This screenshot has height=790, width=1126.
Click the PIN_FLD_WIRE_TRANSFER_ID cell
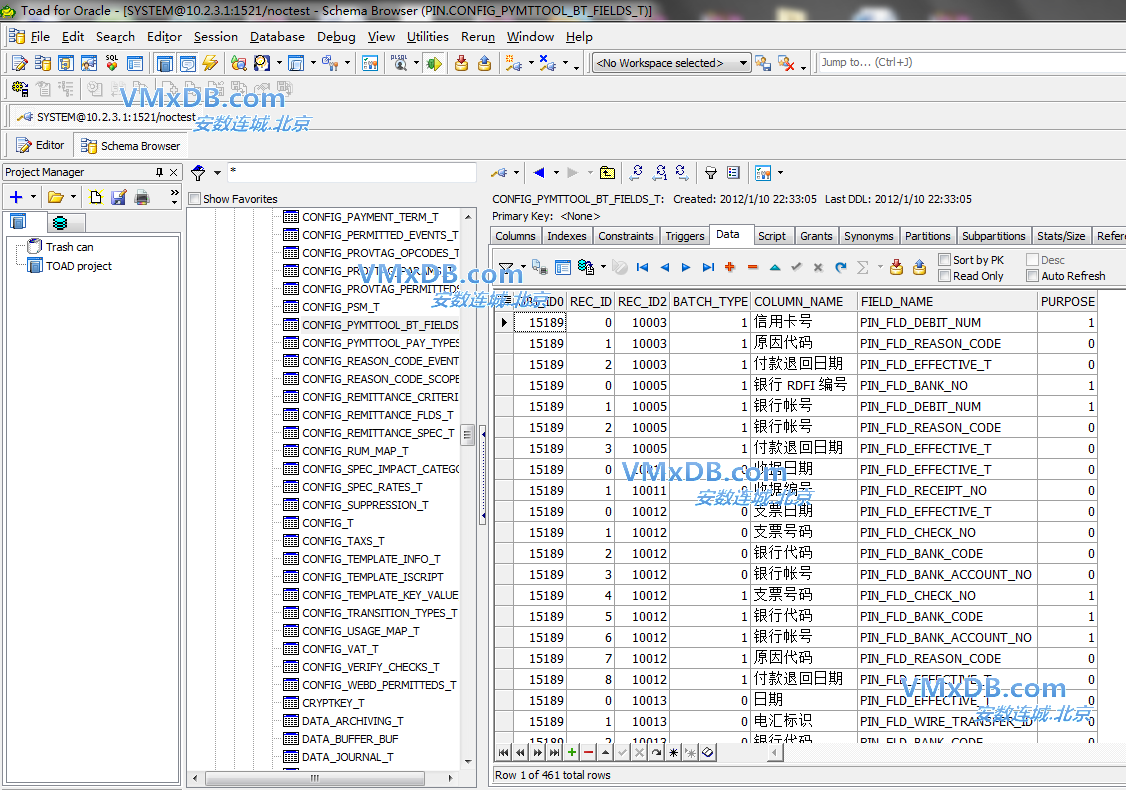[x=948, y=721]
